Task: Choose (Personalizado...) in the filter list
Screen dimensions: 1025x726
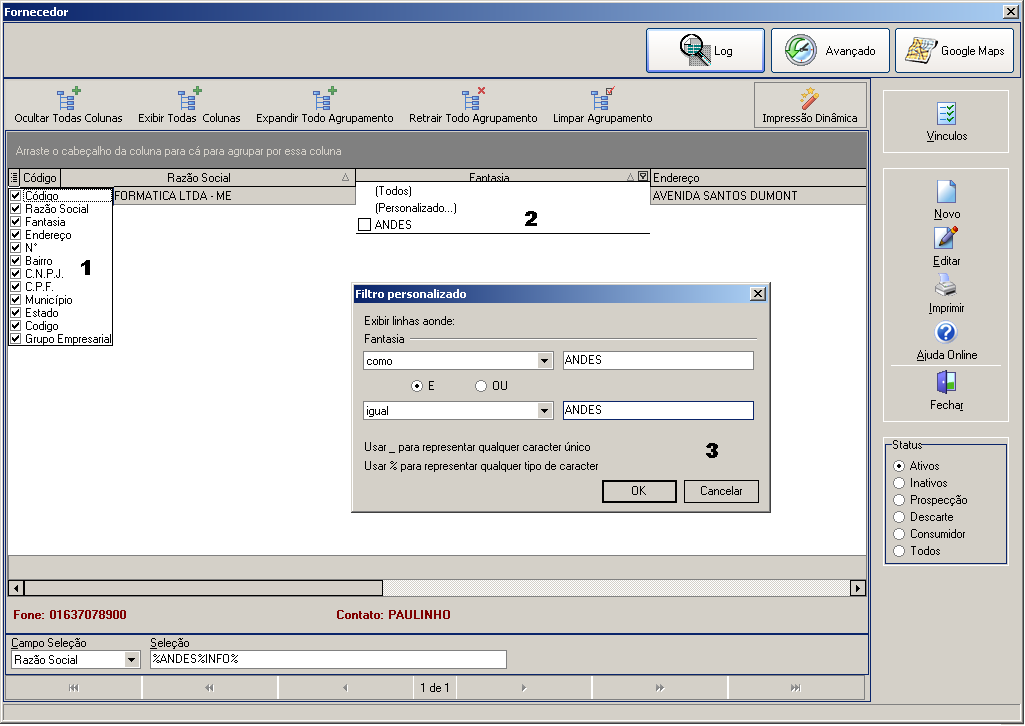Action: 416,208
